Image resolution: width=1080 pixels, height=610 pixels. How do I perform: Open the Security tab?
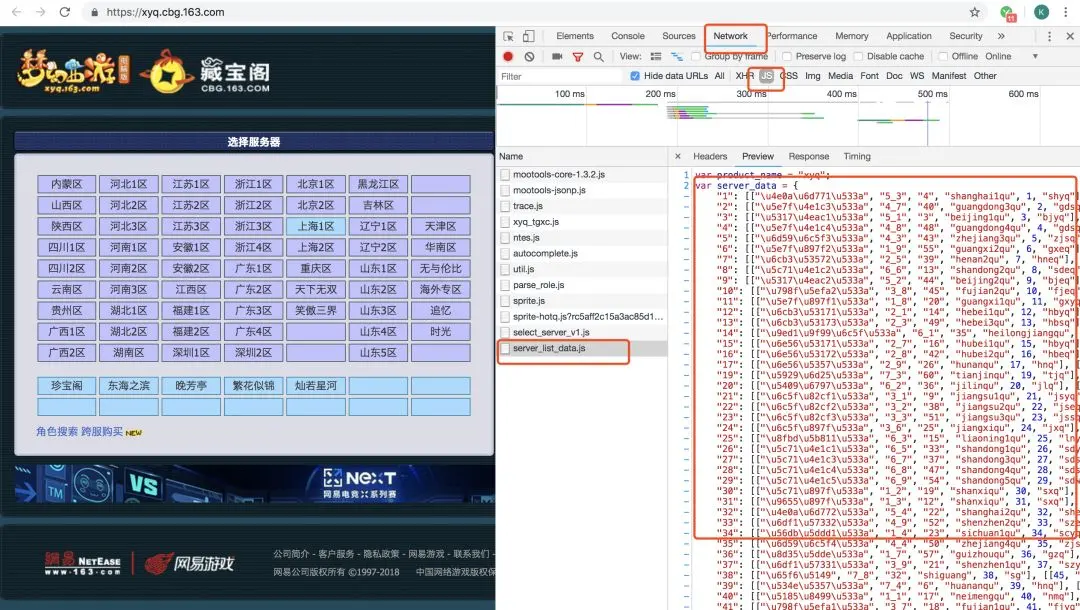coord(966,36)
